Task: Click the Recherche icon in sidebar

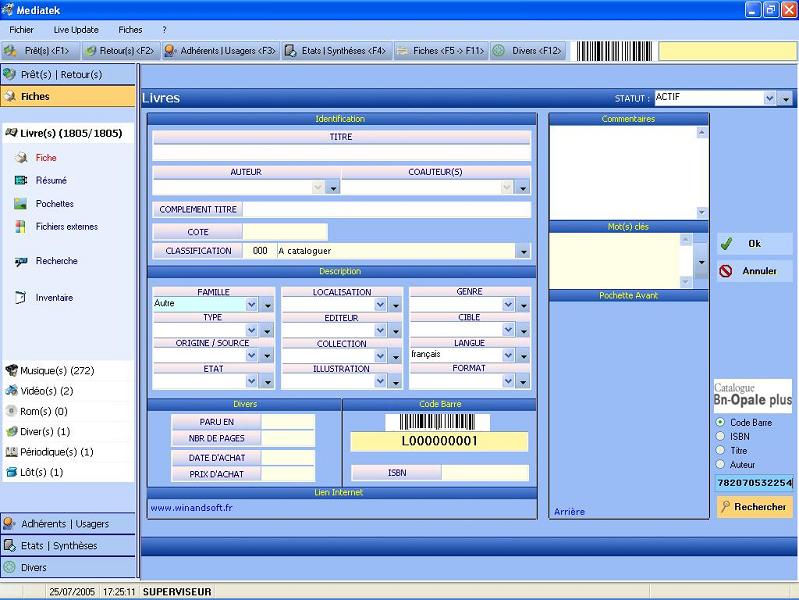Action: click(x=21, y=262)
